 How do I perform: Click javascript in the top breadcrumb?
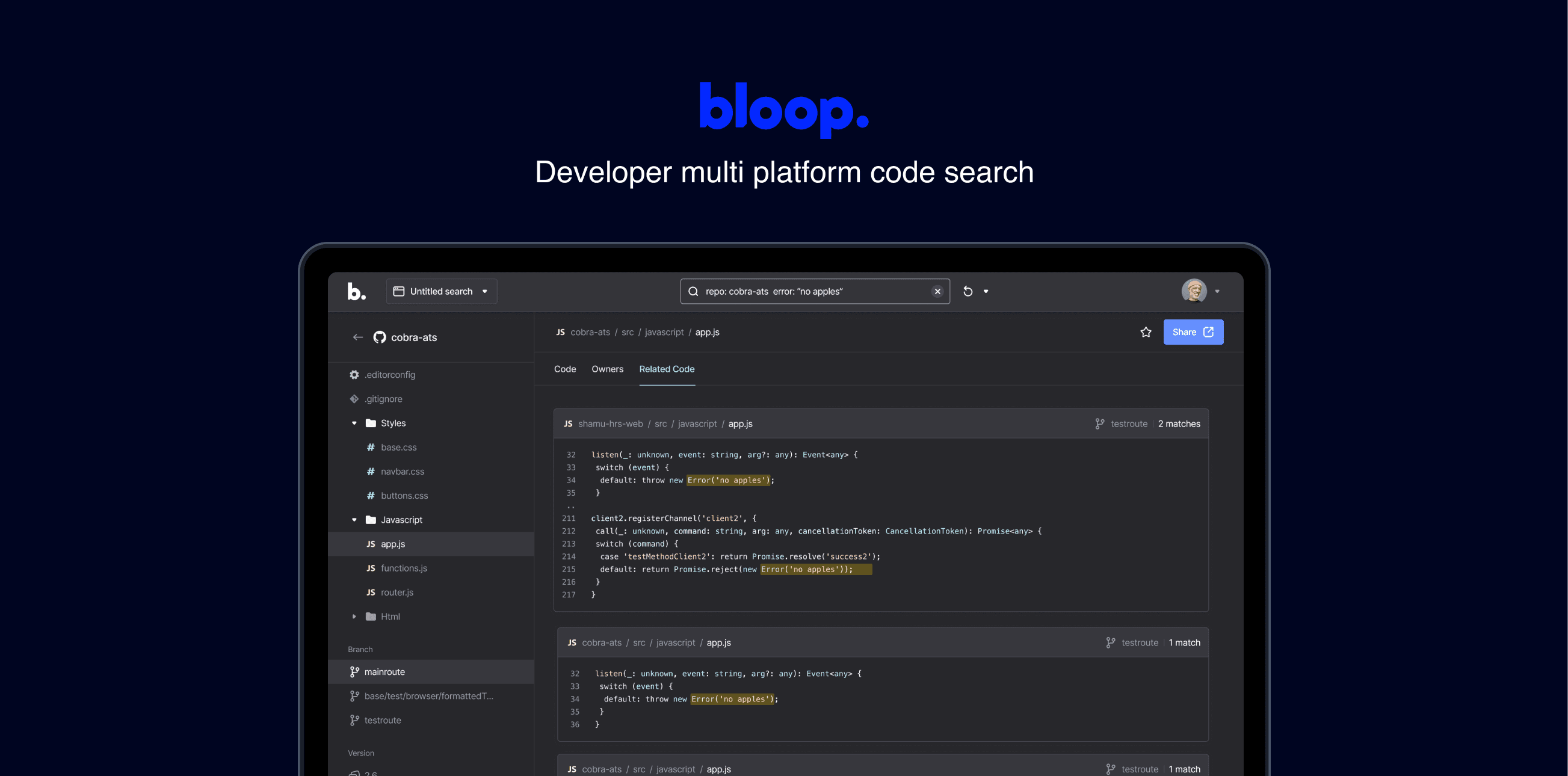coord(664,332)
